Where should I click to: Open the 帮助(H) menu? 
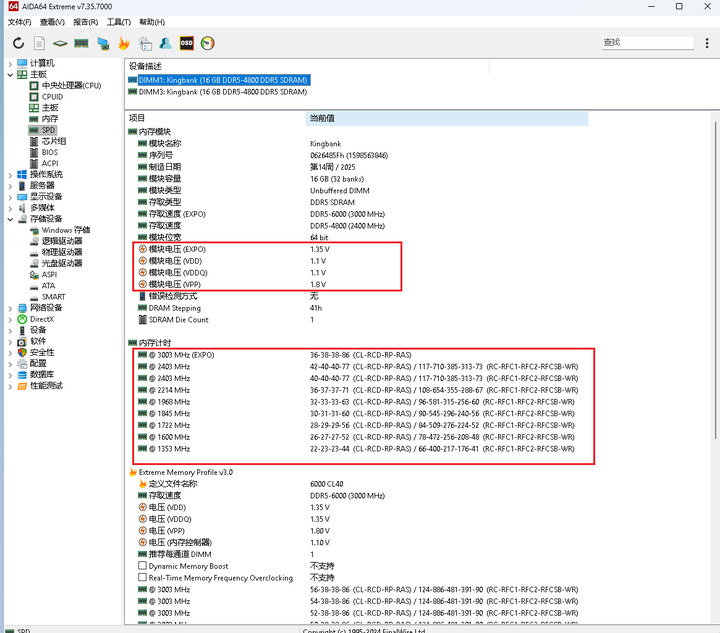coord(152,22)
